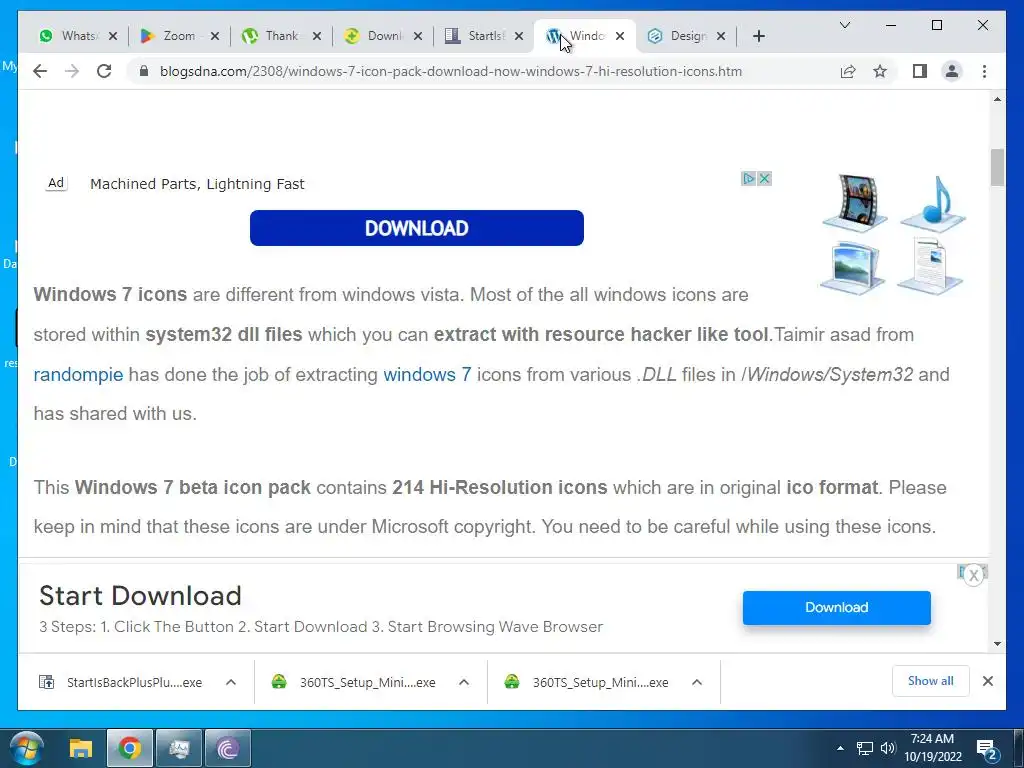The width and height of the screenshot is (1024, 768).
Task: Reload the current page
Action: coord(104,71)
